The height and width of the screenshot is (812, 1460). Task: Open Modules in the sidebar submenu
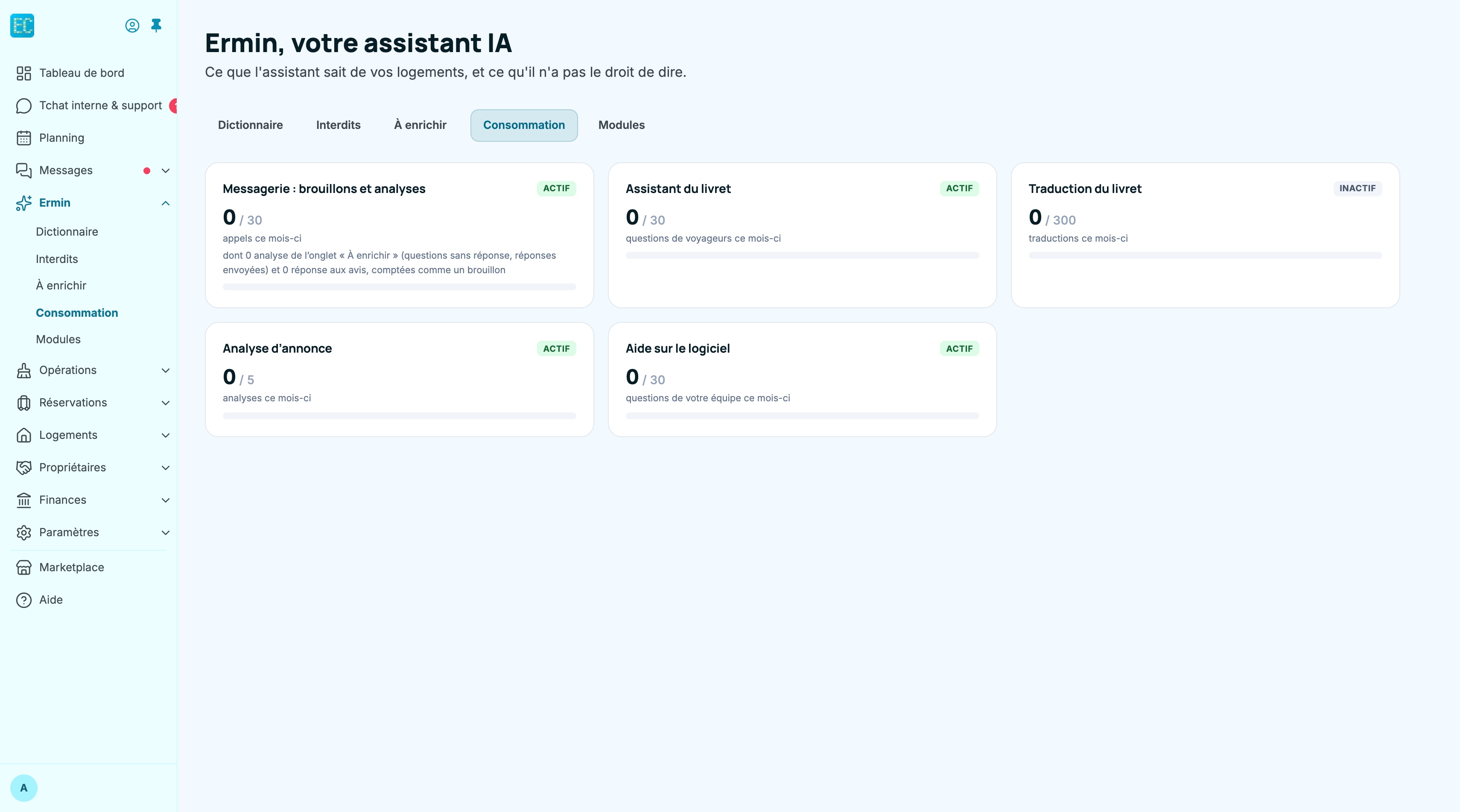coord(58,339)
